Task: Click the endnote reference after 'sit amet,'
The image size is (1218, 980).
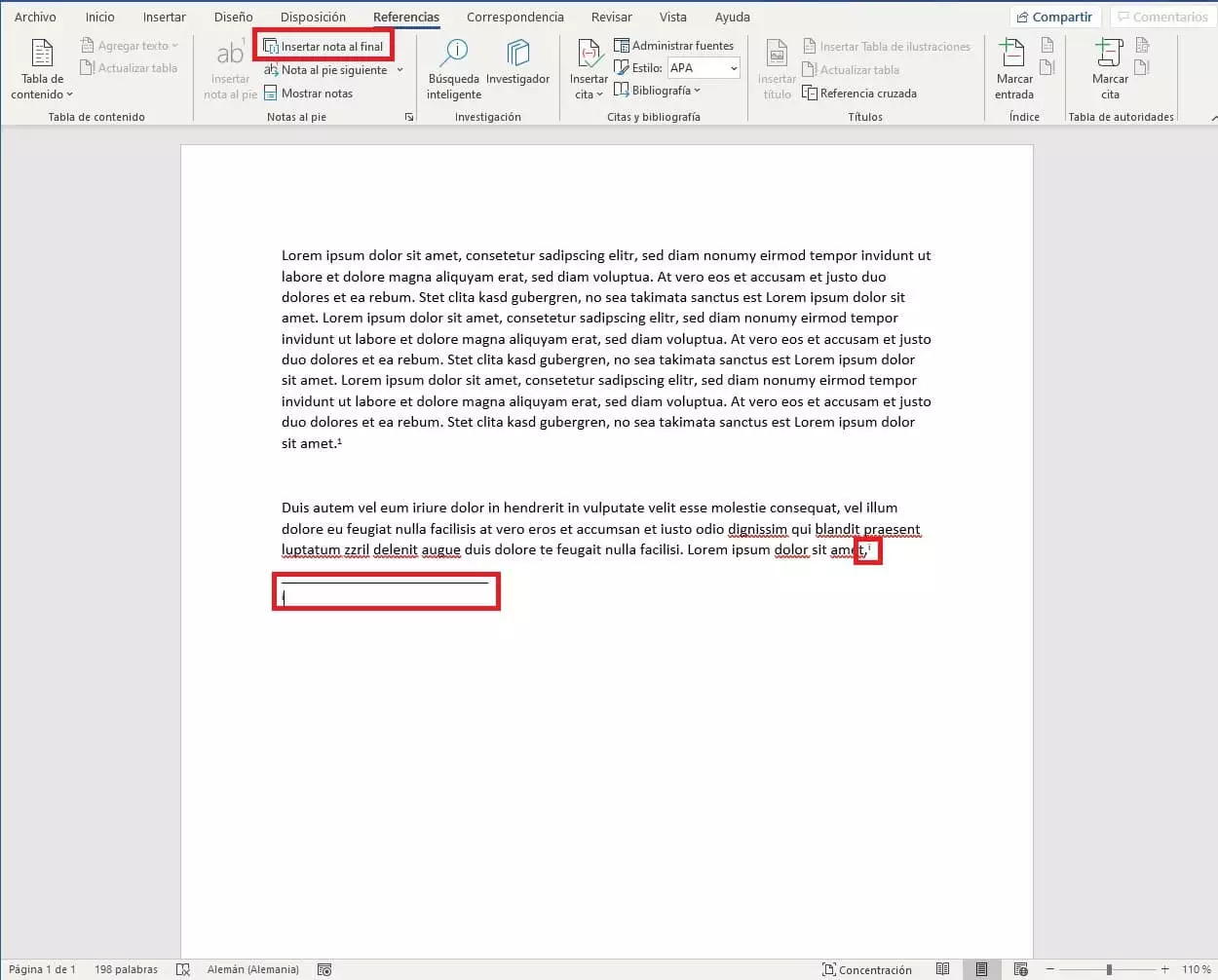Action: tap(869, 547)
